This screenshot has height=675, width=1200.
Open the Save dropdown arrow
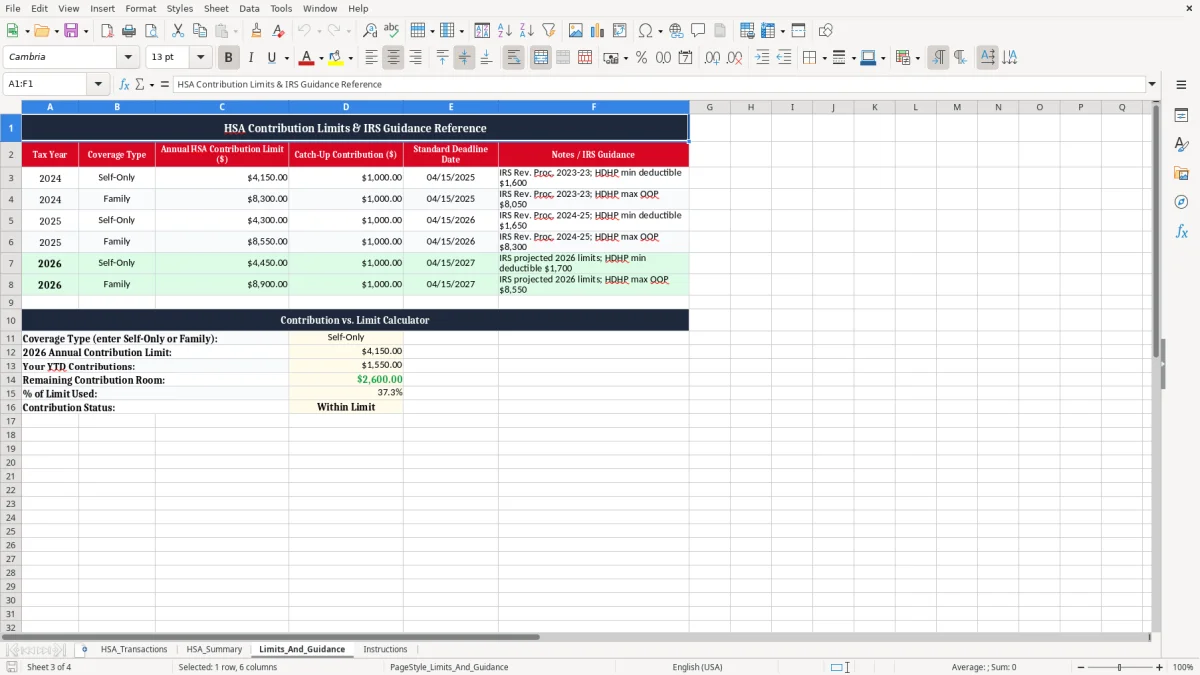[x=86, y=31]
